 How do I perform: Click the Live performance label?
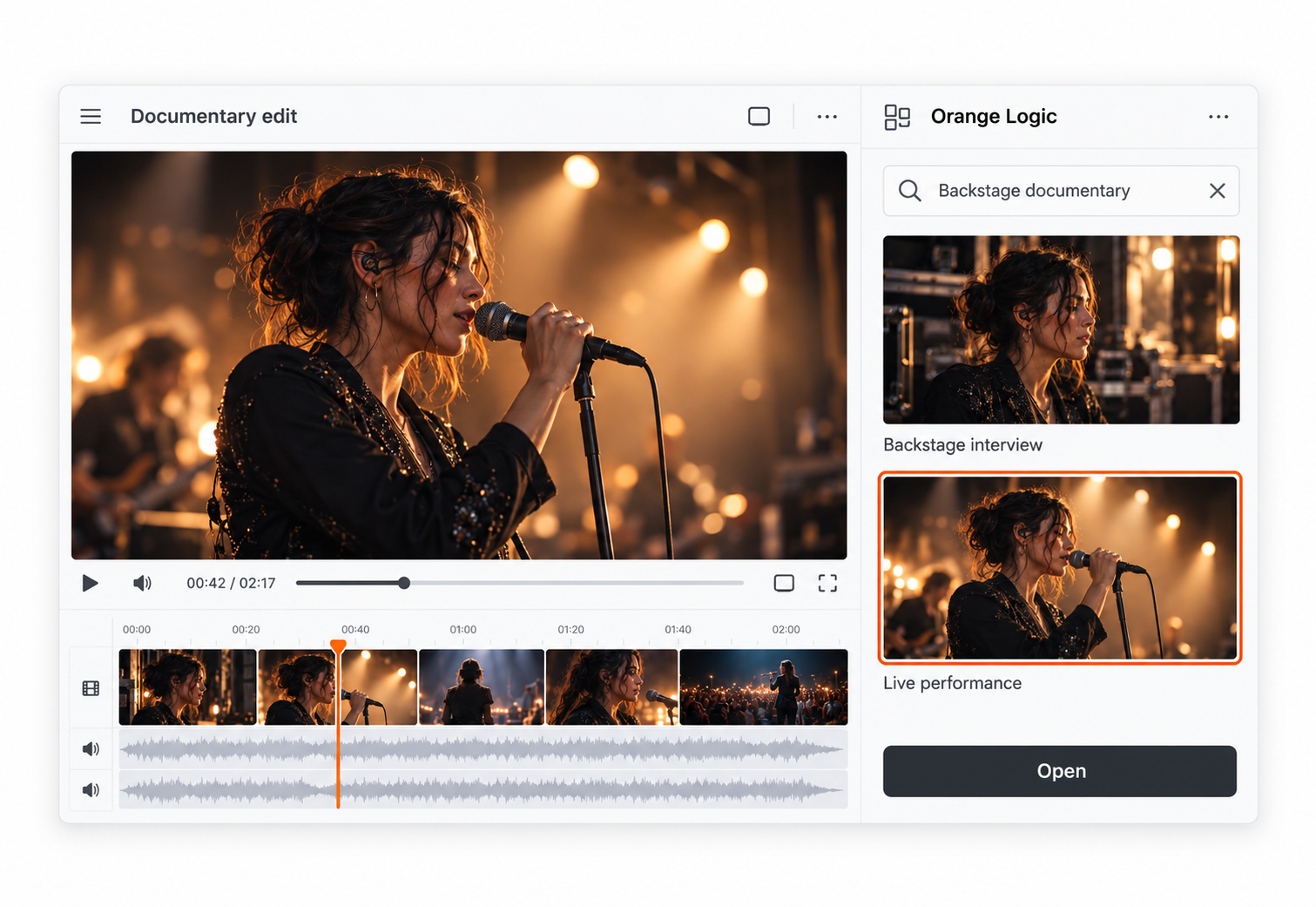pyautogui.click(x=952, y=683)
